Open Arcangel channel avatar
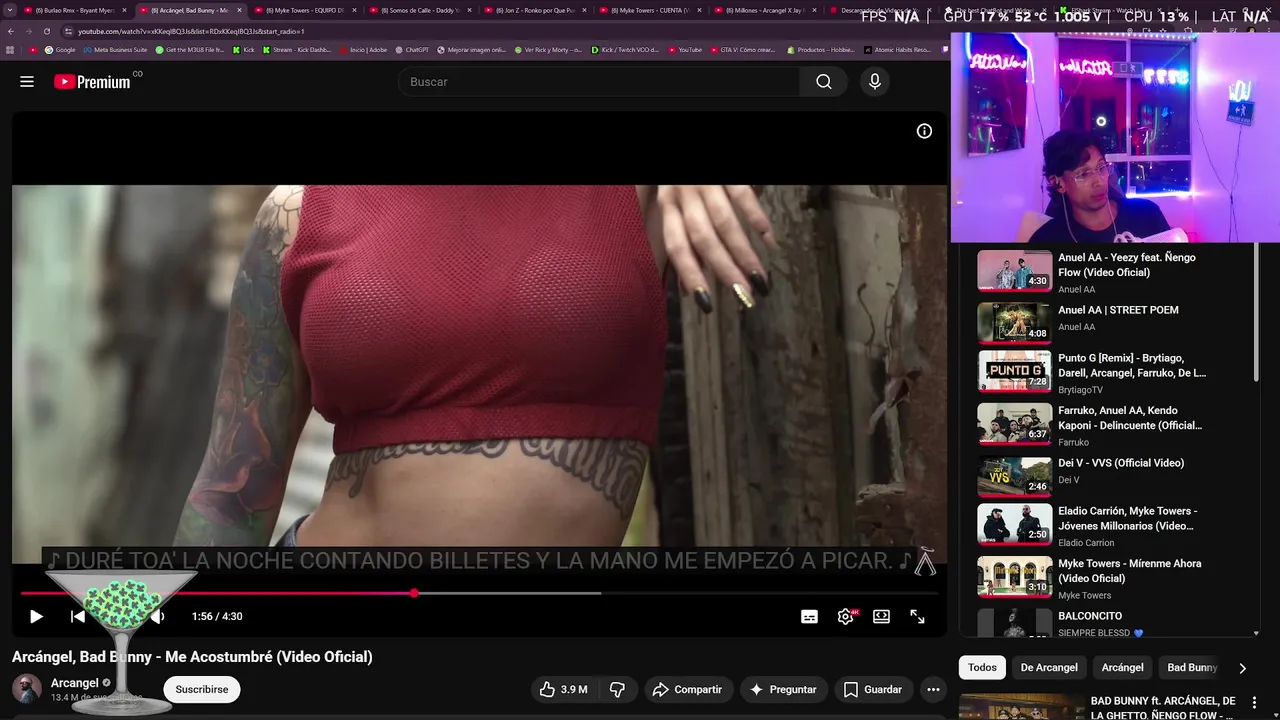This screenshot has height=720, width=1280. pos(26,689)
